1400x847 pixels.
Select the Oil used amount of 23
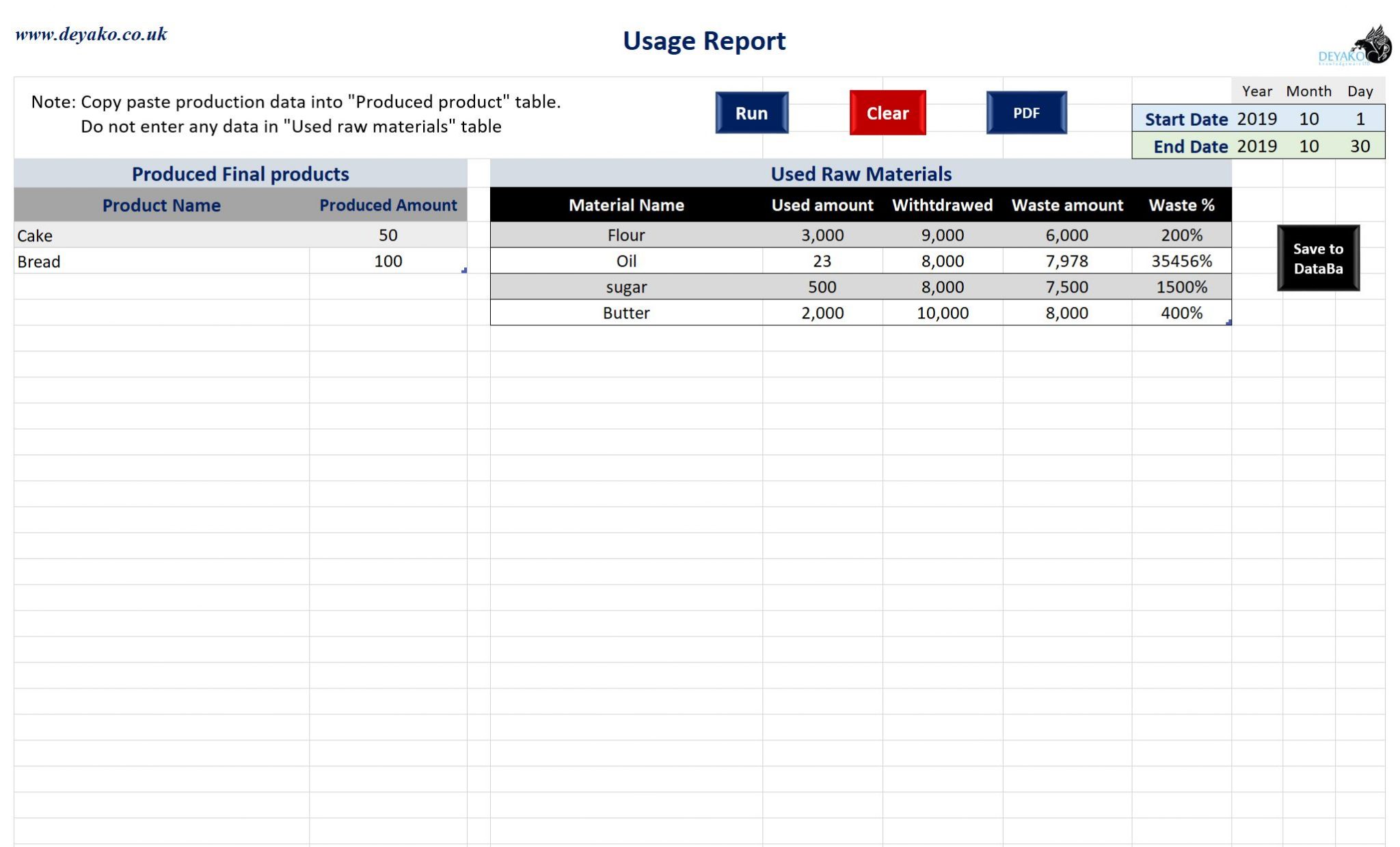click(x=822, y=260)
